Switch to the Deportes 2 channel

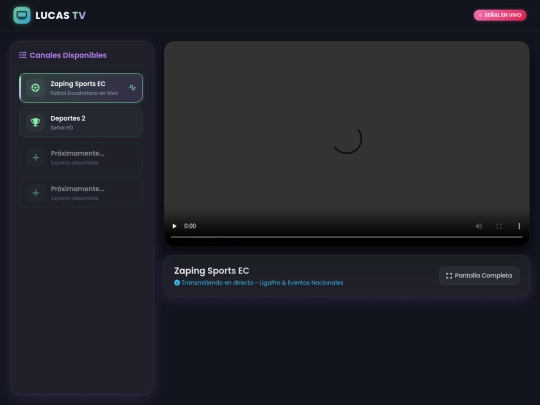click(81, 122)
